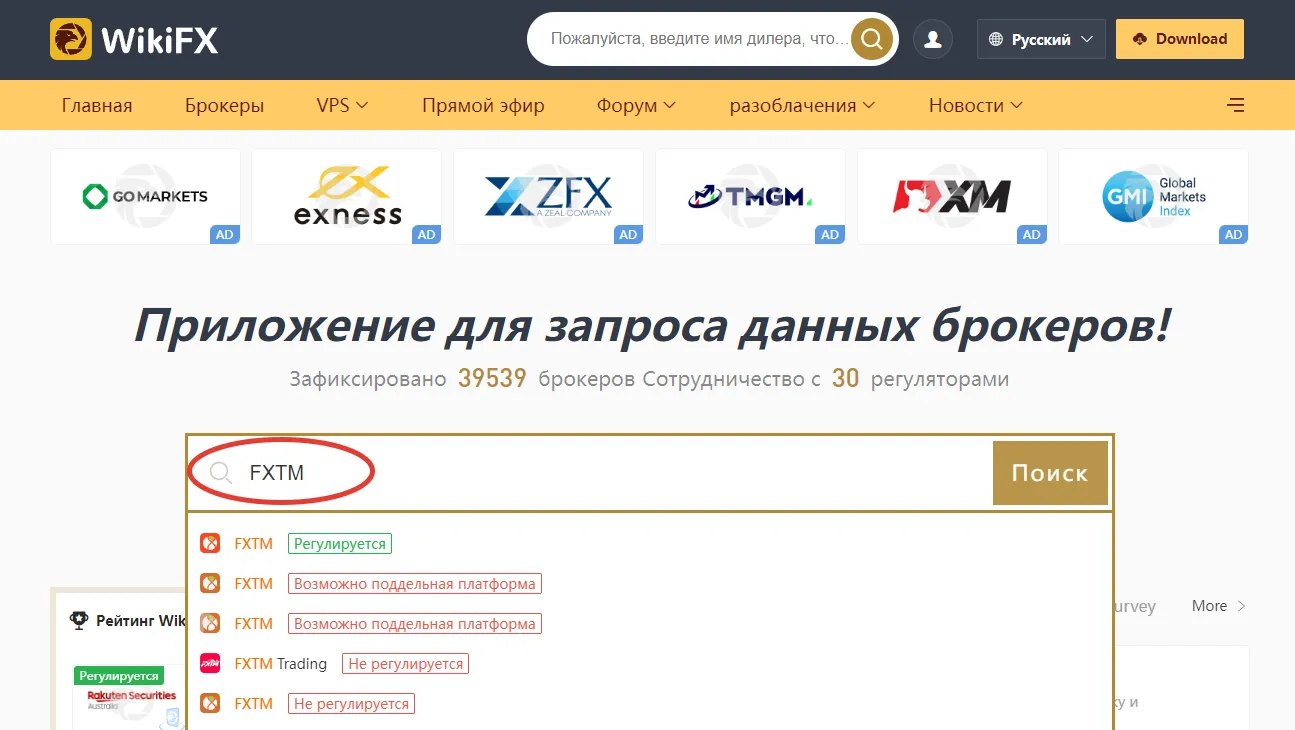Open the Exness ad banner

[347, 196]
